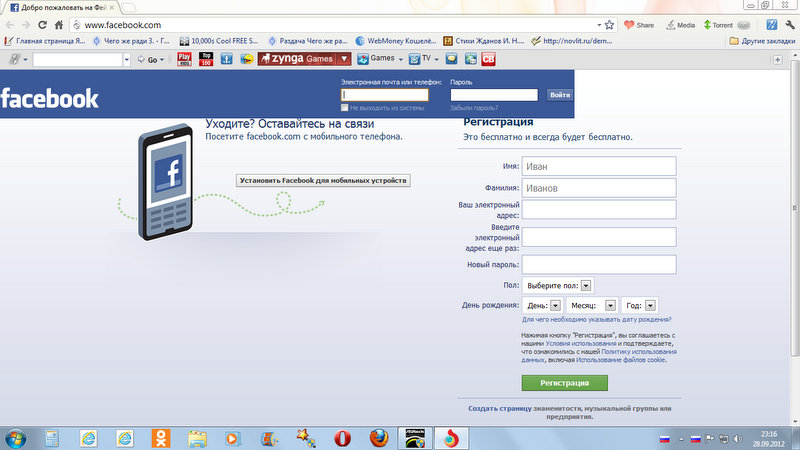
Task: Click the network icon in system tray
Action: click(723, 439)
